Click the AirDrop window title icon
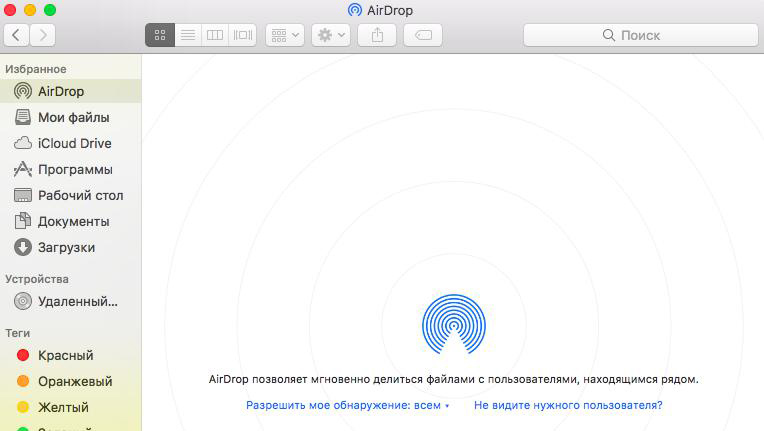The width and height of the screenshot is (764, 431). tap(355, 10)
